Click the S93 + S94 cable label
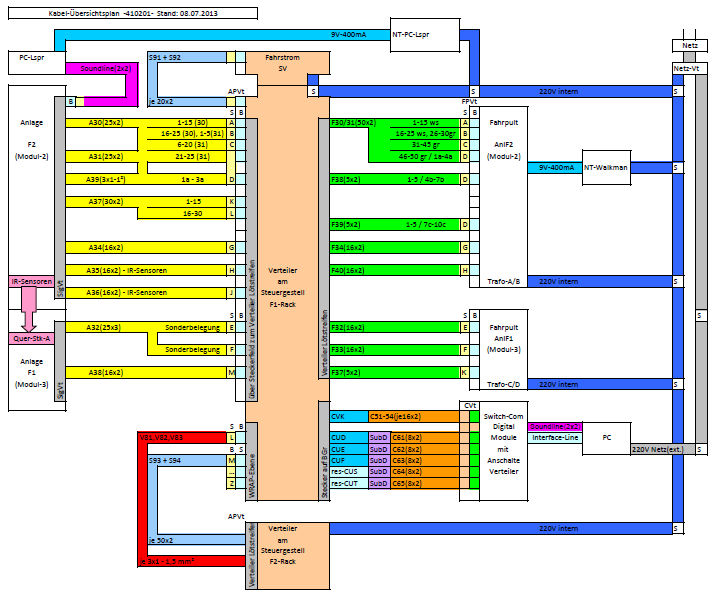 click(187, 461)
